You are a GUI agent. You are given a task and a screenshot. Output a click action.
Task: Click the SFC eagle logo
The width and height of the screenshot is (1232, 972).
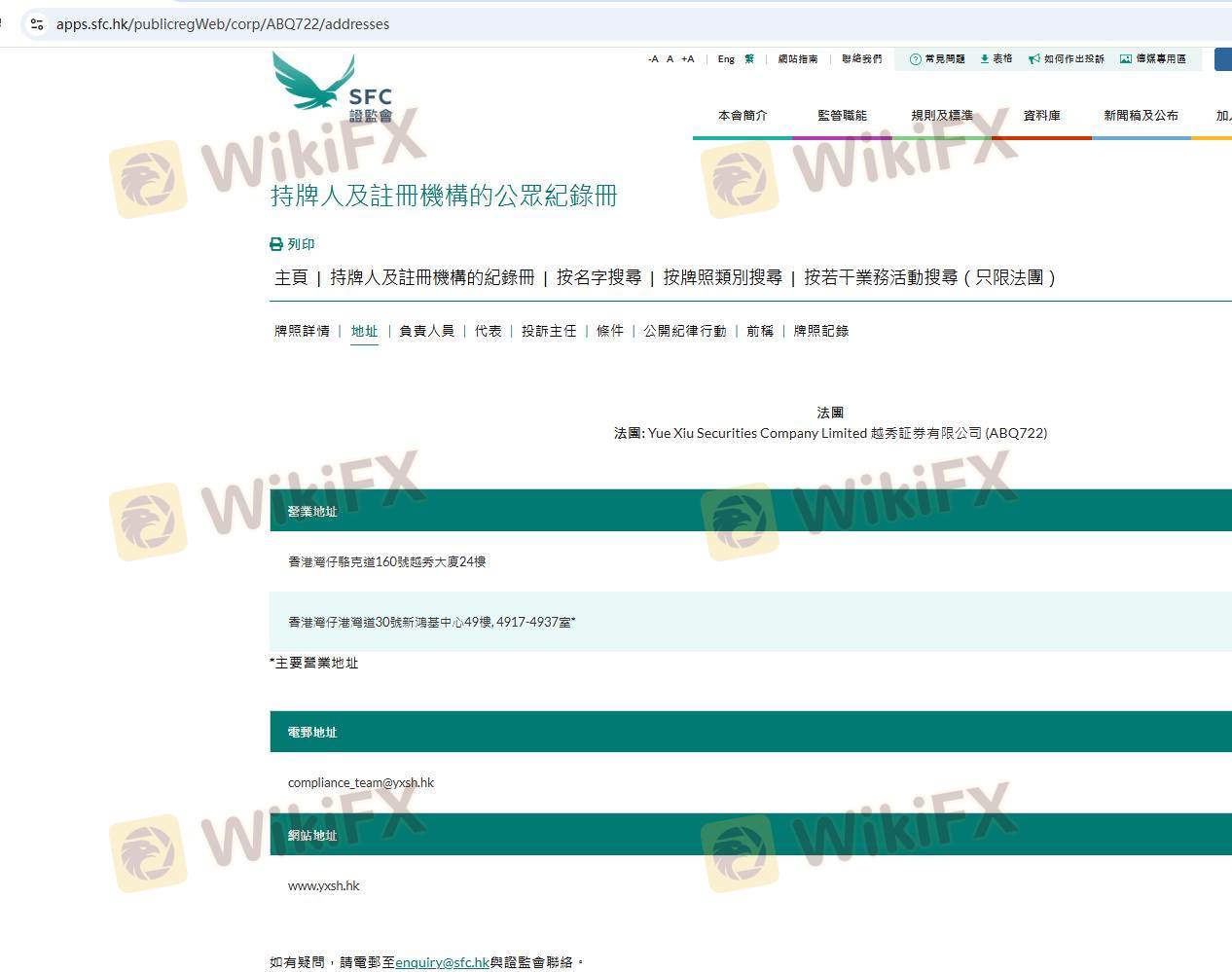[x=332, y=87]
